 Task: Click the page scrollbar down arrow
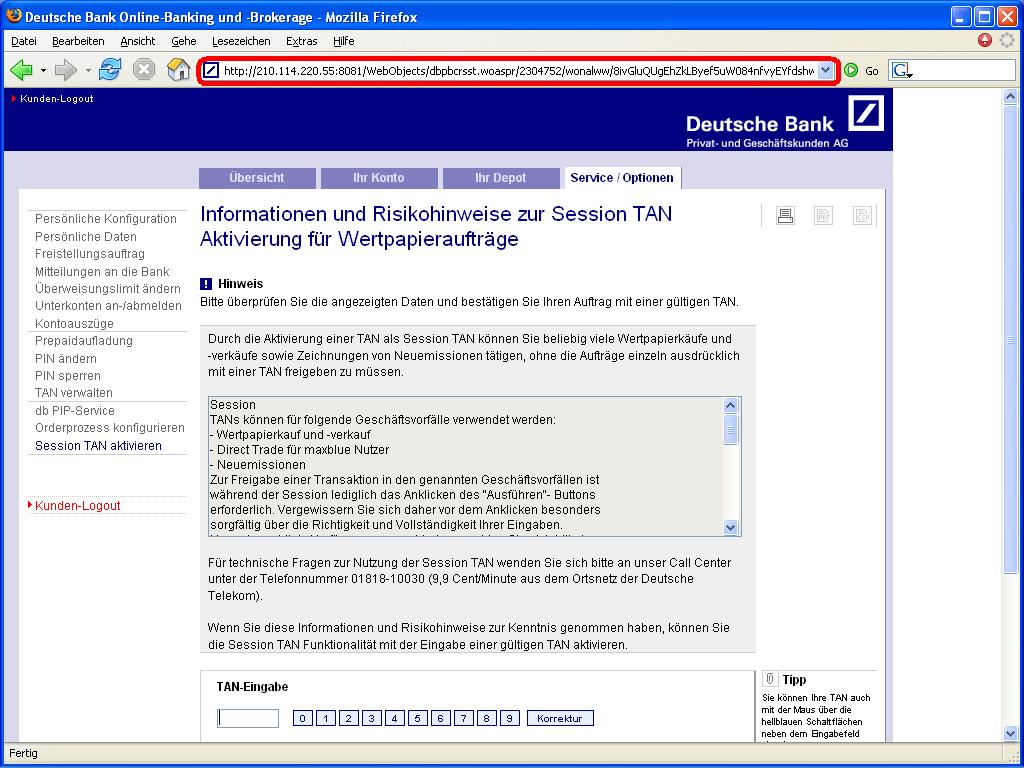pos(1010,733)
